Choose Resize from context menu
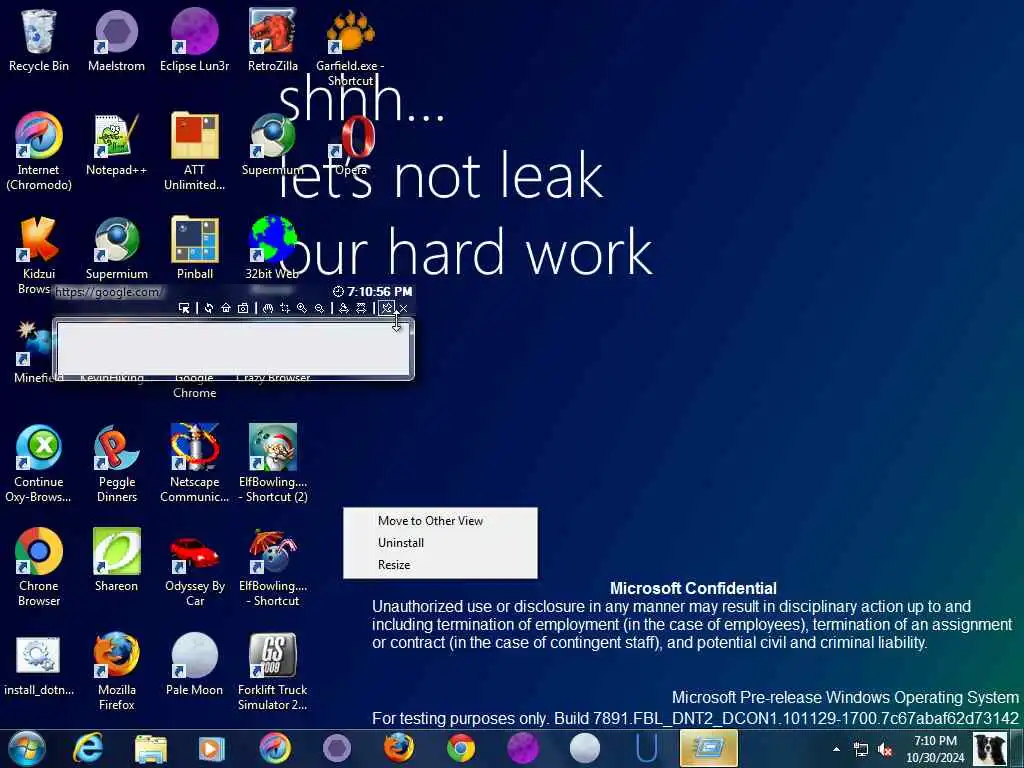The width and height of the screenshot is (1024, 768). click(394, 565)
